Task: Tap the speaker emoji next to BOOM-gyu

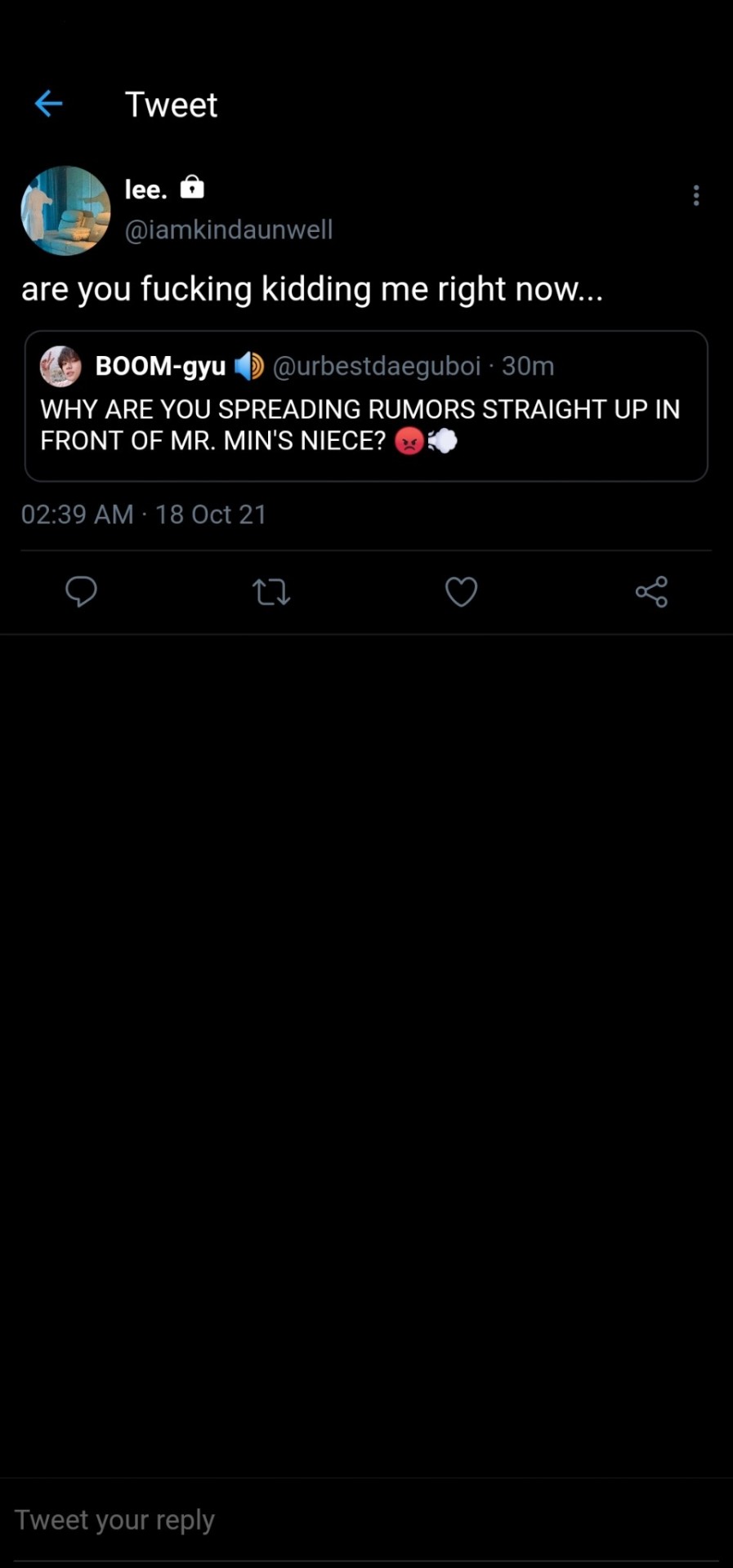Action: pos(249,366)
